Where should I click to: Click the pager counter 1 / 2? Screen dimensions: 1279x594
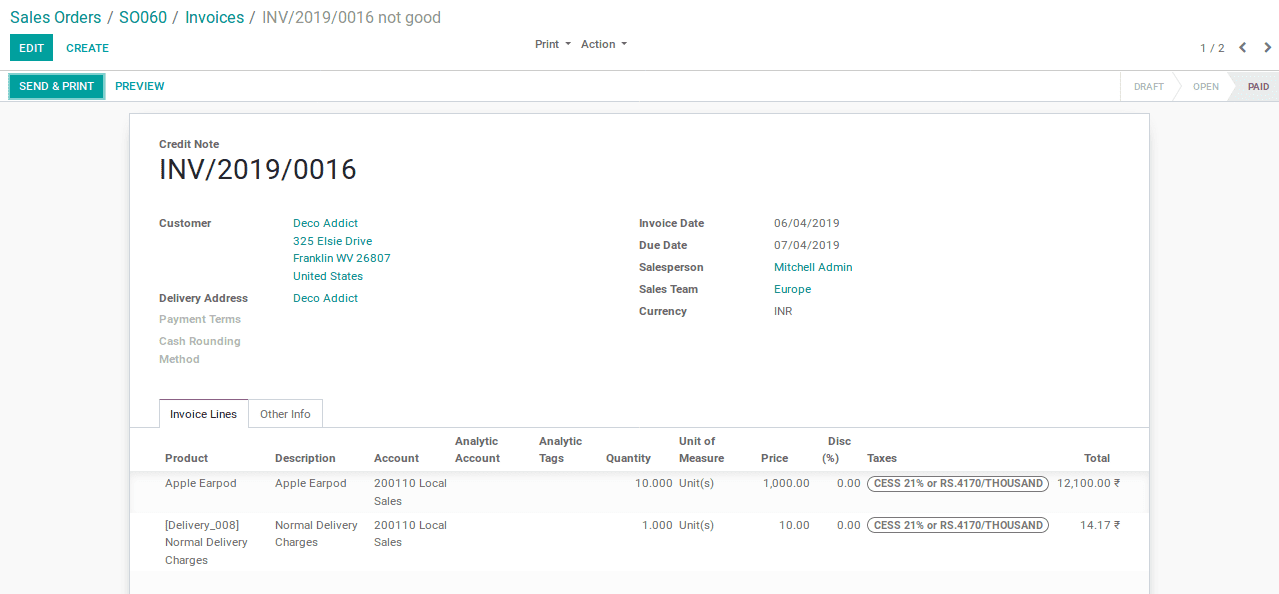[1212, 48]
